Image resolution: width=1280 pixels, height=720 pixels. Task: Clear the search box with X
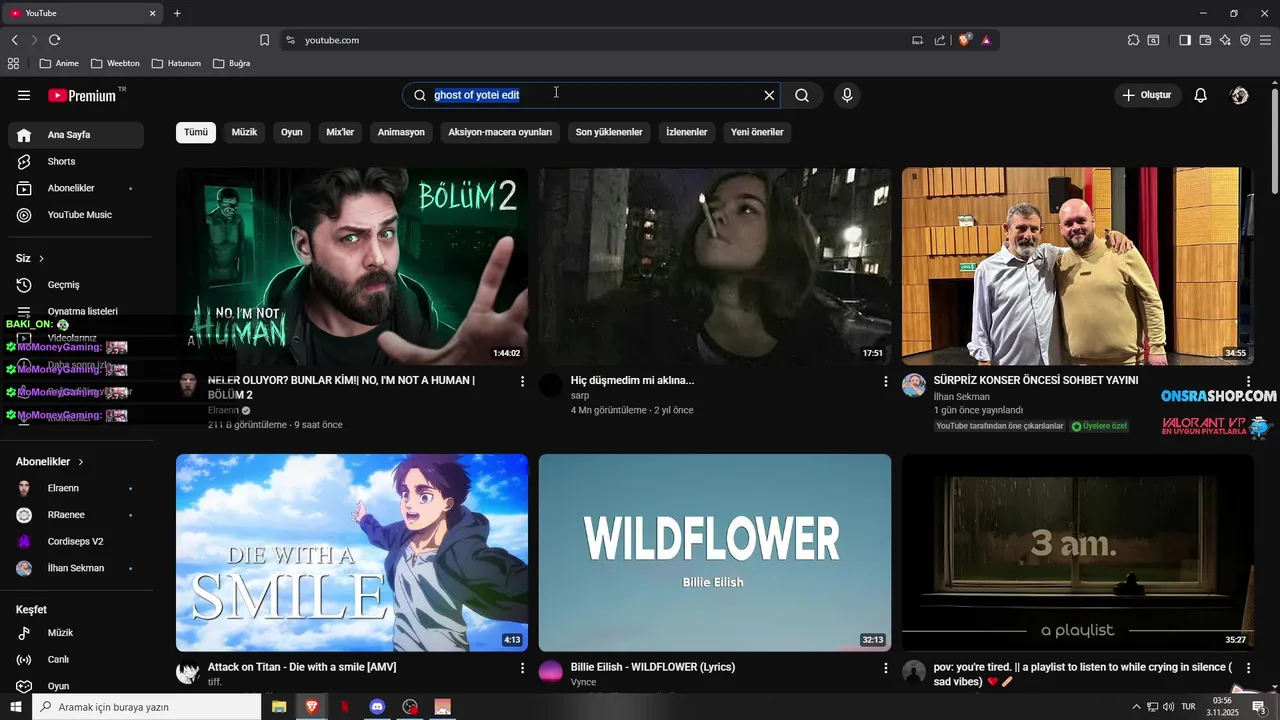tap(769, 95)
